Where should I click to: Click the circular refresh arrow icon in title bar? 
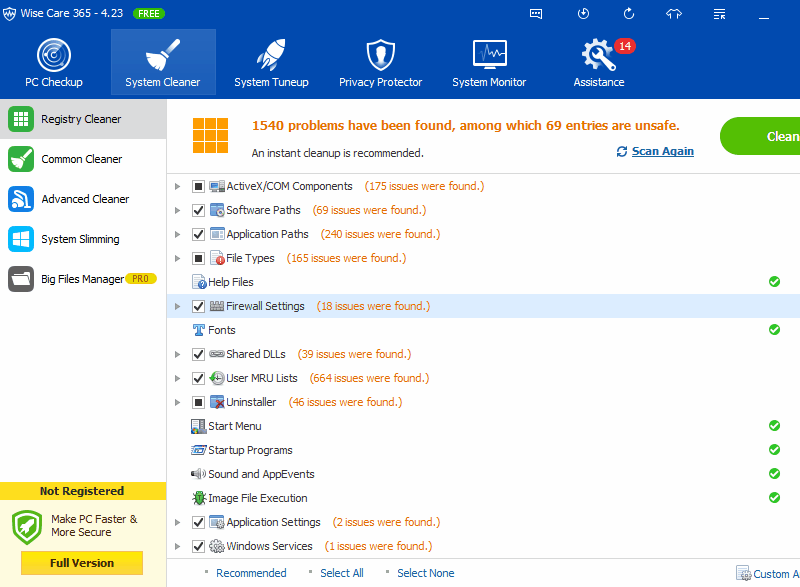coord(629,14)
